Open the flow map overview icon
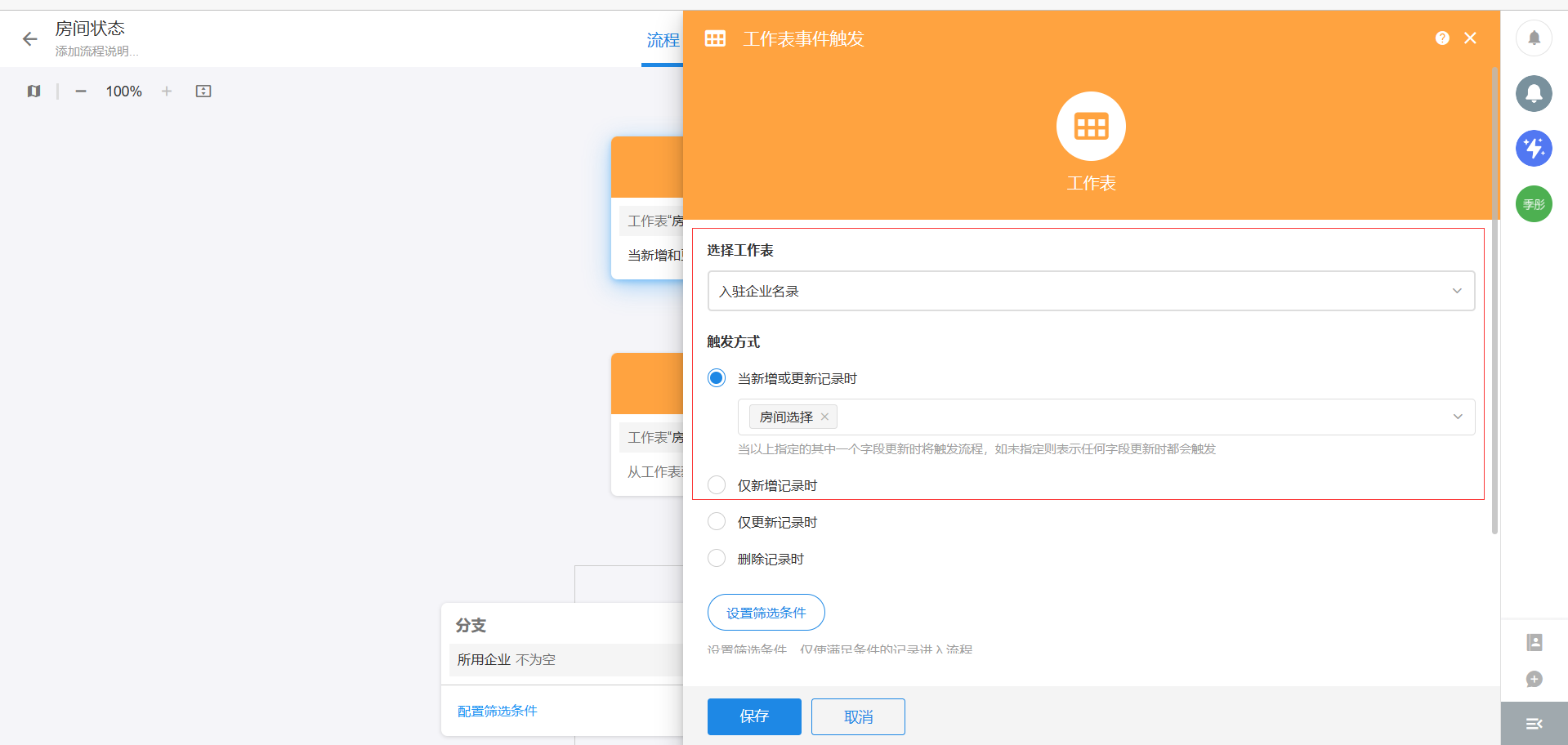 click(34, 91)
